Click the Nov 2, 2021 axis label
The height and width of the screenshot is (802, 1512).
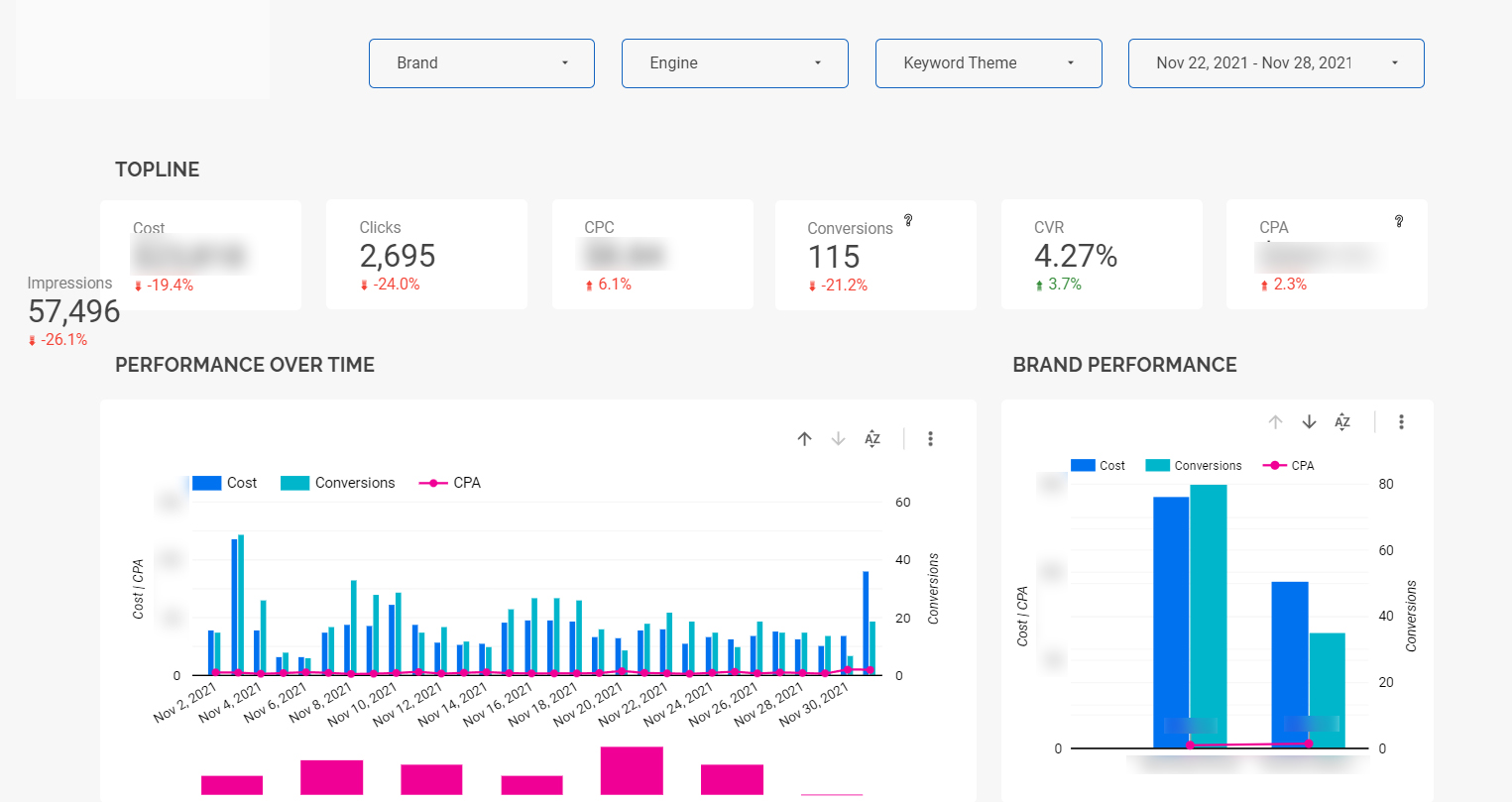[x=185, y=701]
